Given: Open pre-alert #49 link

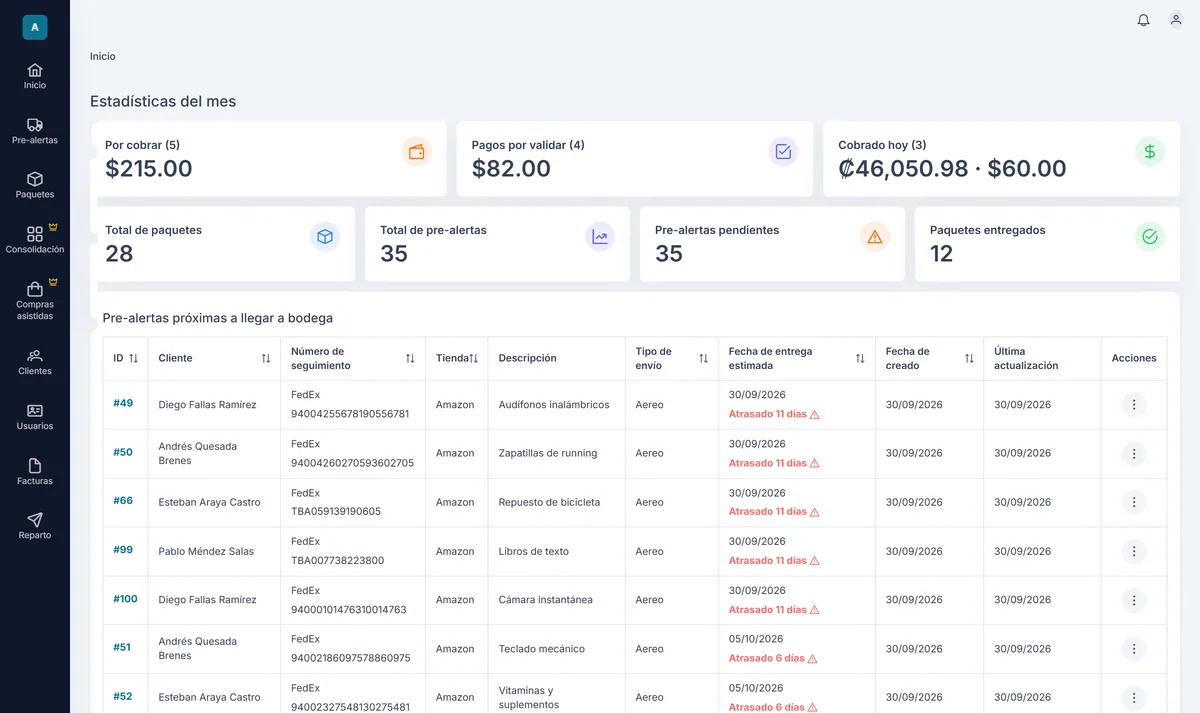Looking at the screenshot, I should pos(123,403).
